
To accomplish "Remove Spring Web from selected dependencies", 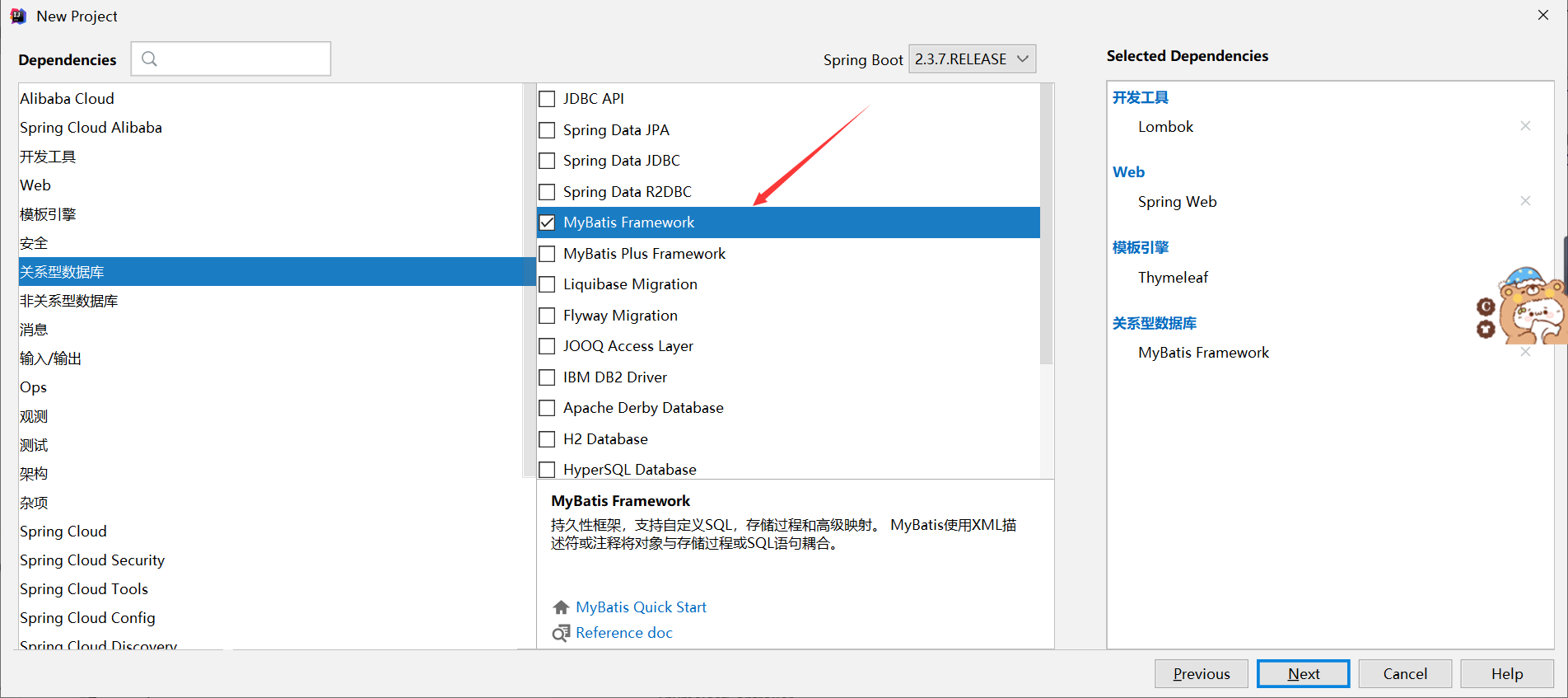I will point(1525,201).
